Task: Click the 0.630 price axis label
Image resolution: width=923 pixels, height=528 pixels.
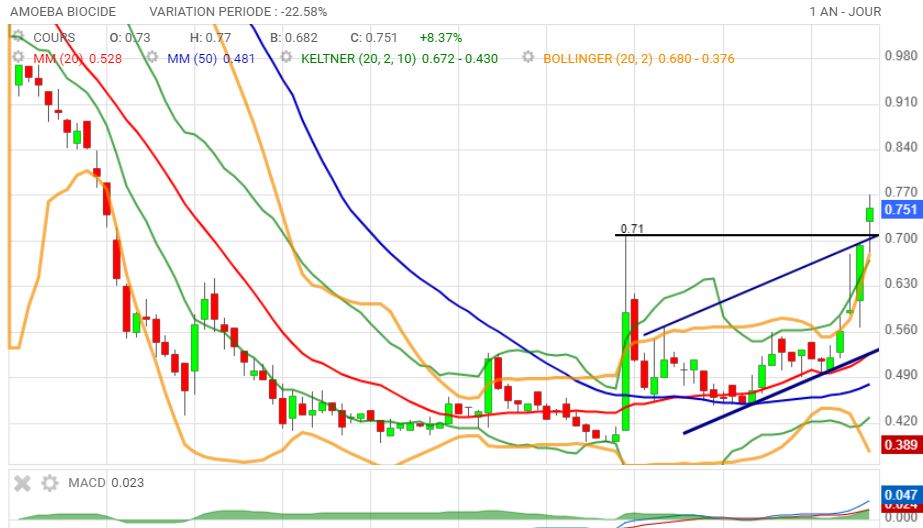Action: pyautogui.click(x=901, y=284)
